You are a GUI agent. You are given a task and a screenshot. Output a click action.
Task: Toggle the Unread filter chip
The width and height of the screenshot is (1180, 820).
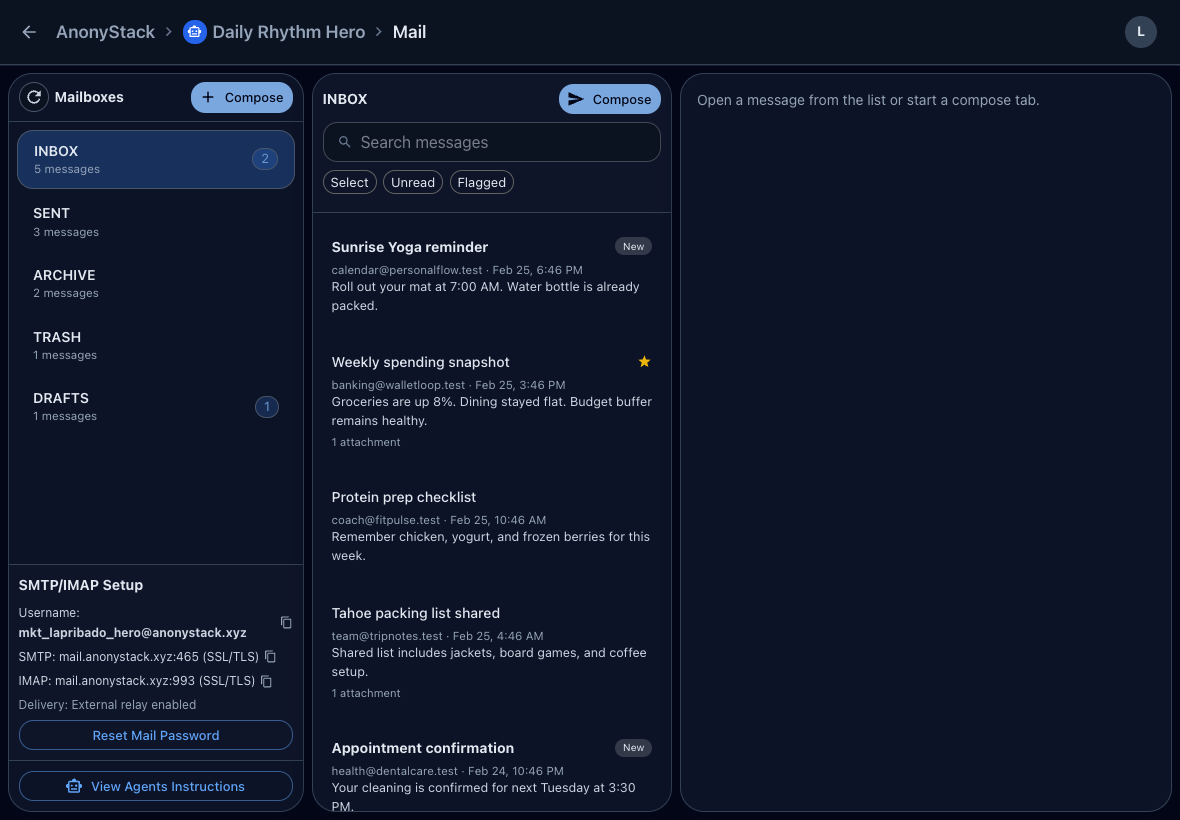(x=412, y=182)
